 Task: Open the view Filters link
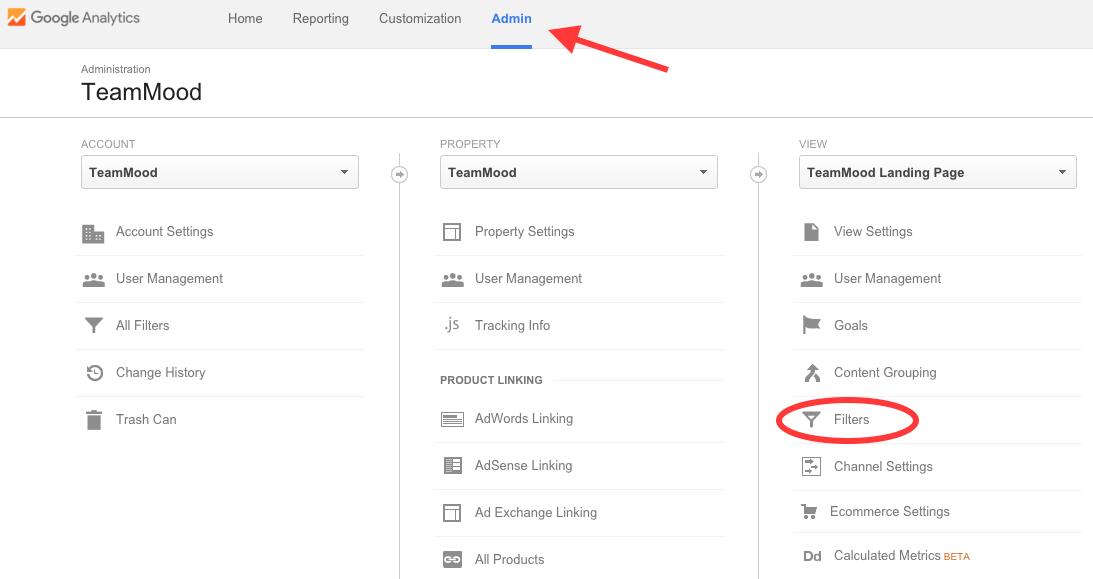[851, 419]
